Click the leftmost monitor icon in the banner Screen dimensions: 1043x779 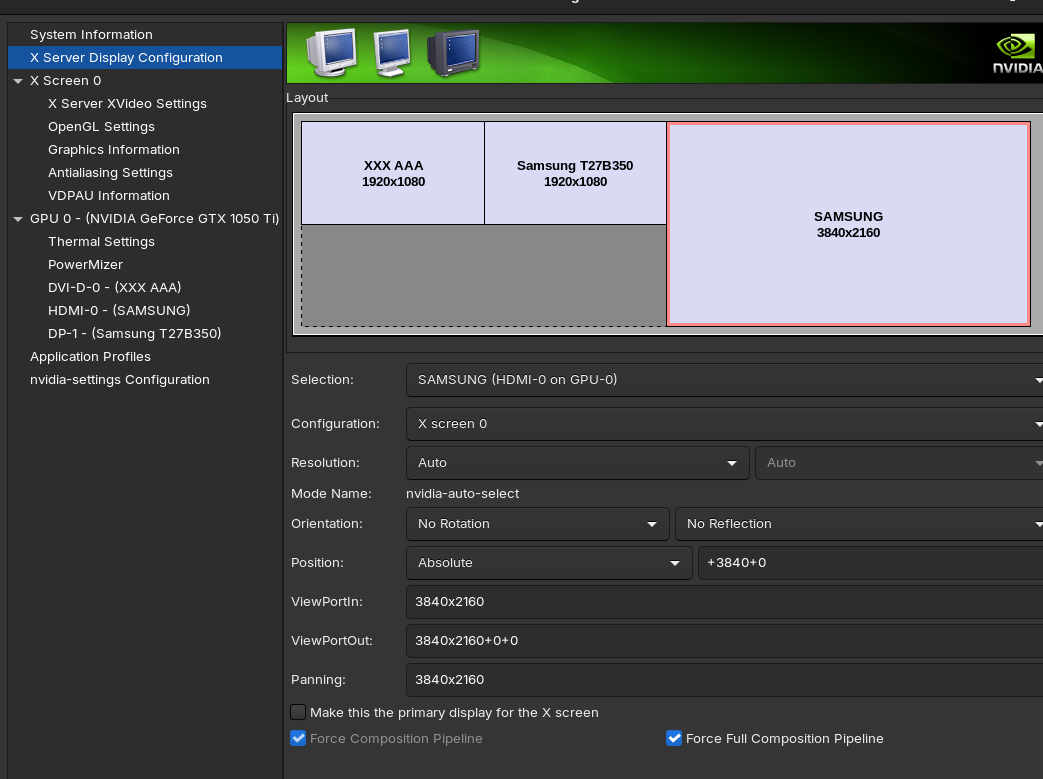(333, 52)
